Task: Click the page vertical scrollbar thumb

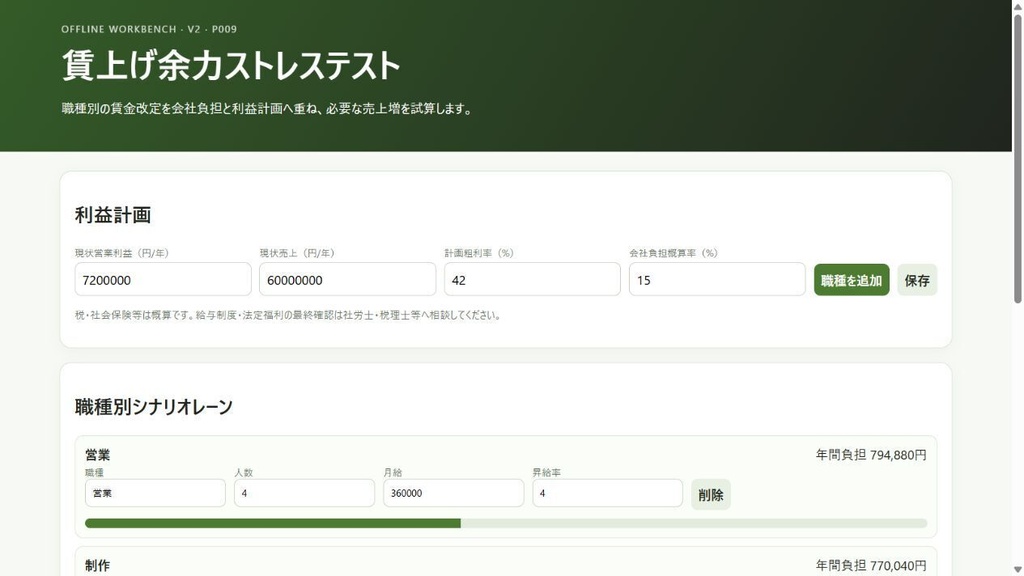Action: pos(1017,159)
